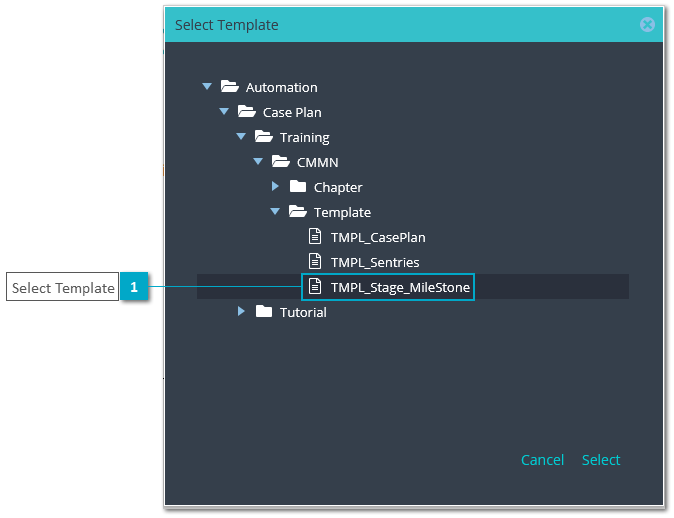
Task: Click the Case Plan folder icon
Action: click(247, 111)
